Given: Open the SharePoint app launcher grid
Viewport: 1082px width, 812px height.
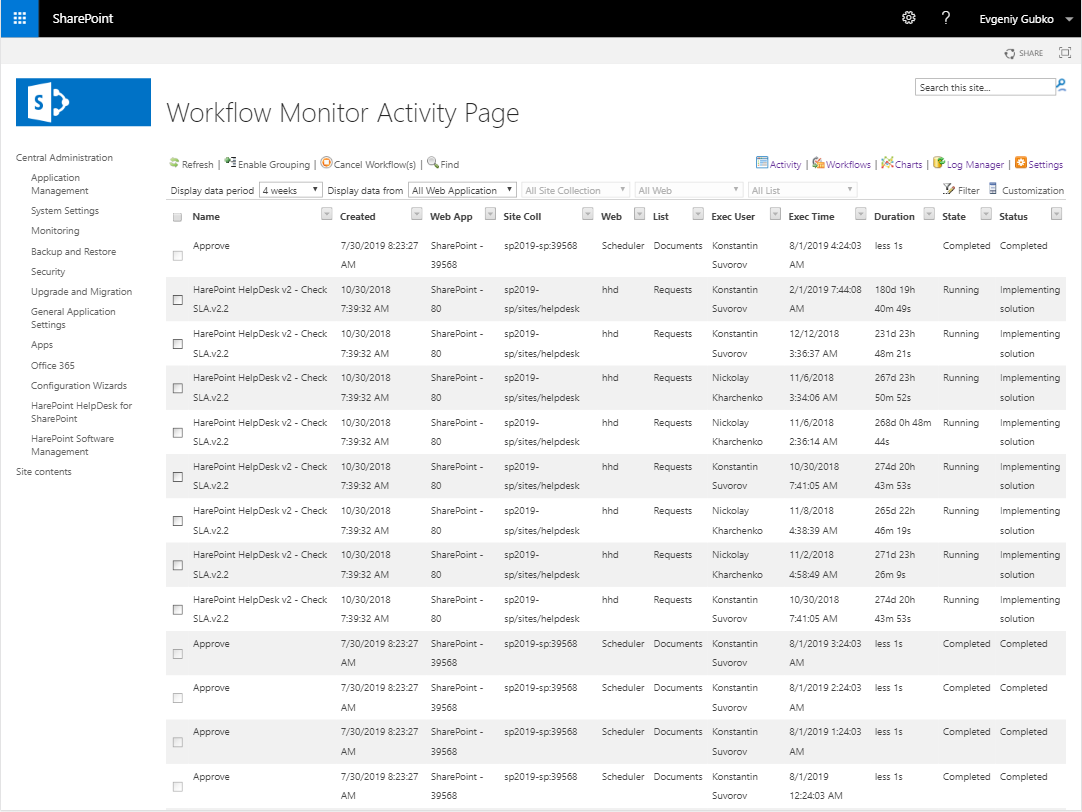Looking at the screenshot, I should [19, 18].
